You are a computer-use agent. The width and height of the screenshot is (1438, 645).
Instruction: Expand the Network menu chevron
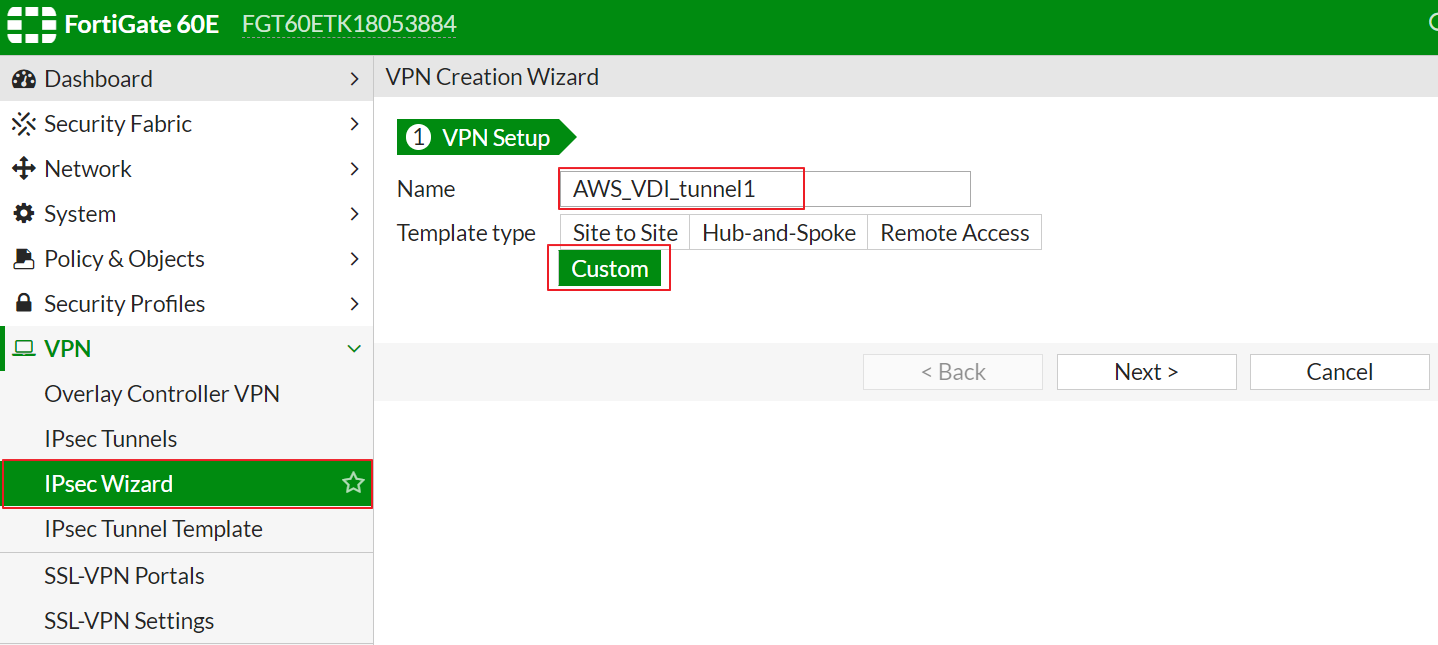(x=354, y=169)
